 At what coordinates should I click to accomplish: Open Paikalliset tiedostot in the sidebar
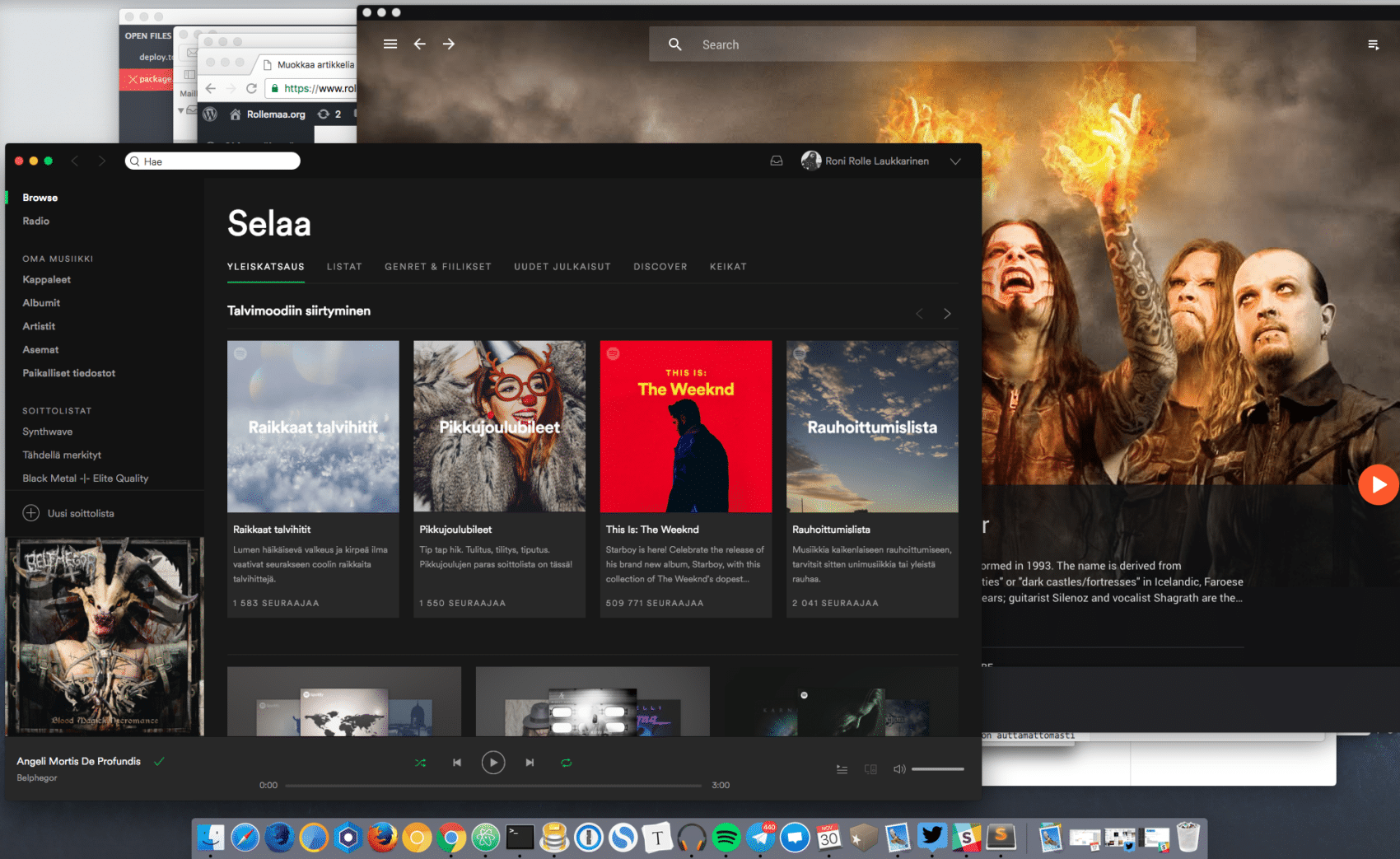69,373
